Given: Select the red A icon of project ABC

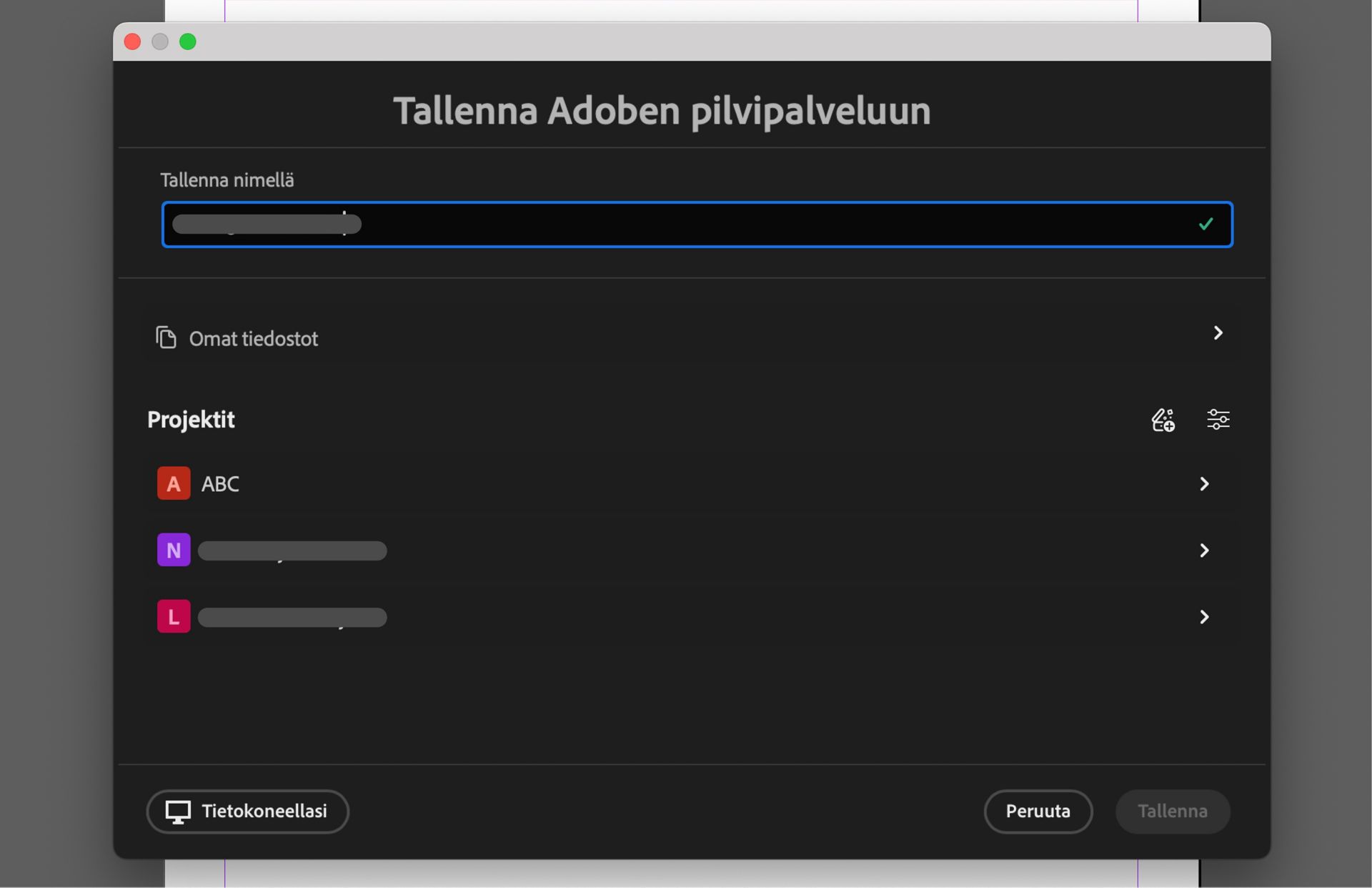Looking at the screenshot, I should tap(173, 483).
